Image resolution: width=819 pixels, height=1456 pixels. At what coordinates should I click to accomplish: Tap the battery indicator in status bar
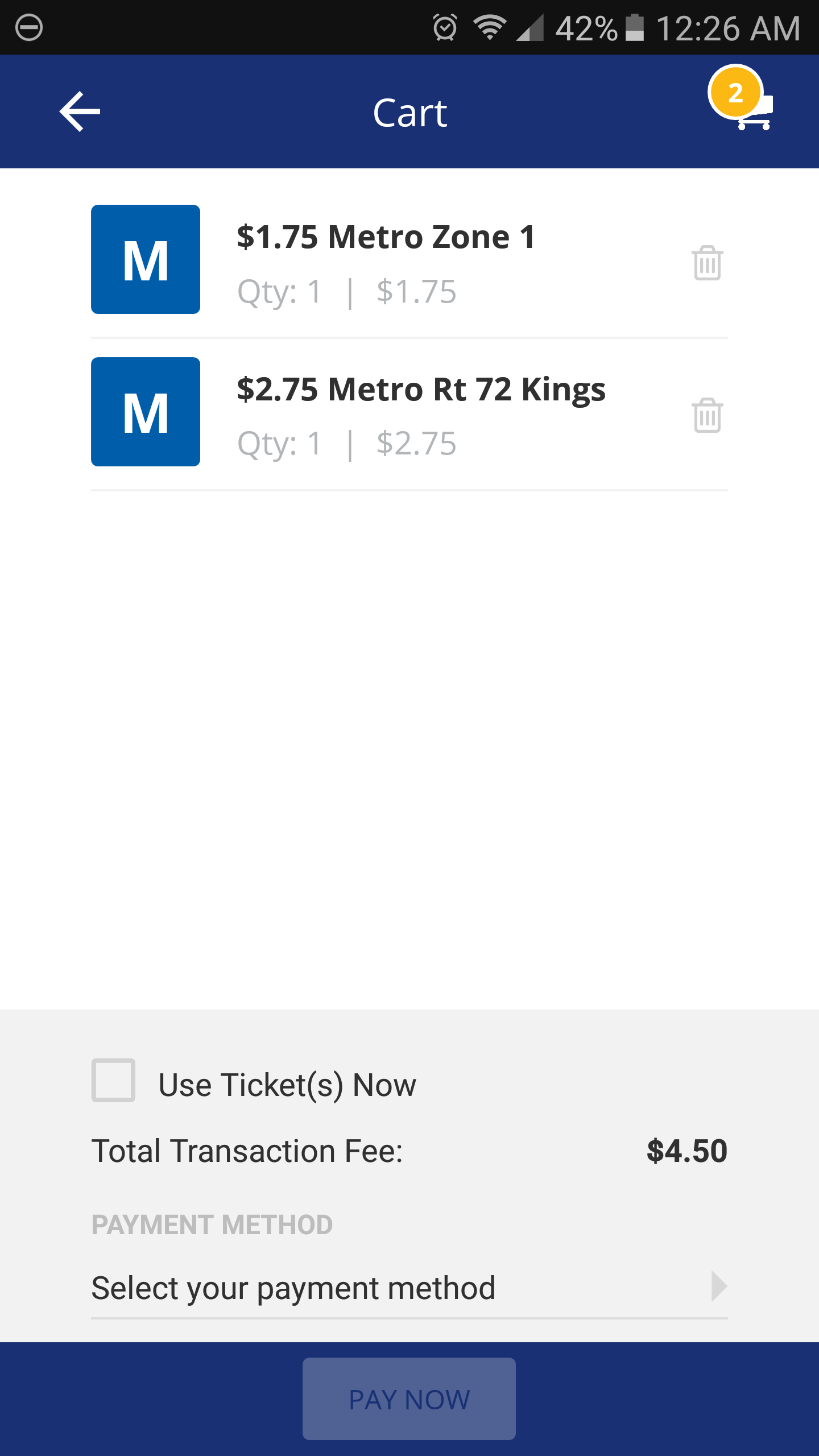[635, 27]
